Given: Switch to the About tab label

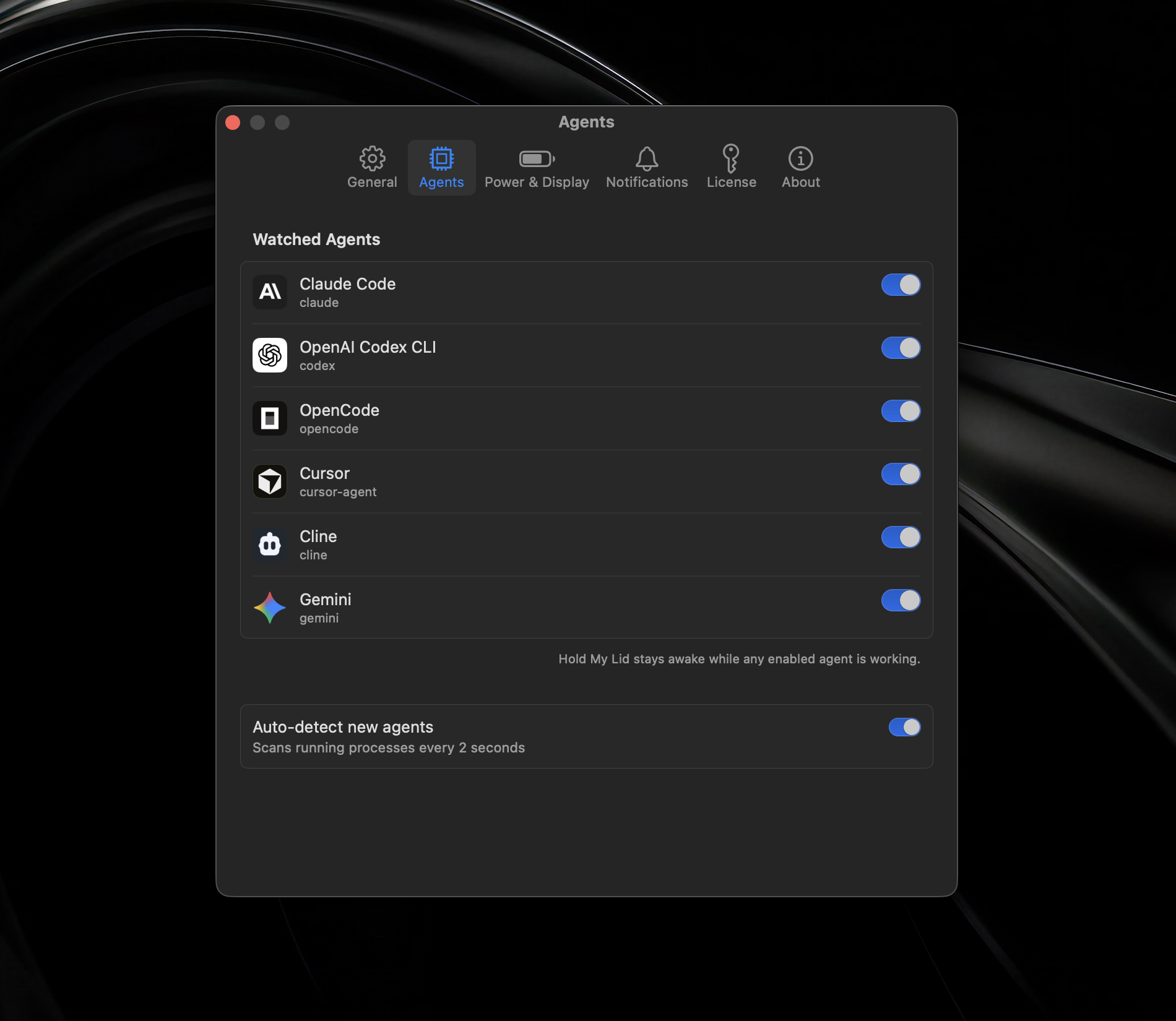Looking at the screenshot, I should tap(800, 182).
